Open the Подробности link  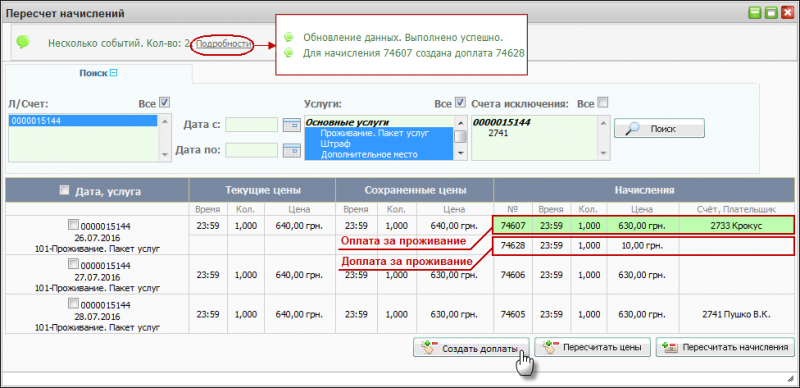coord(223,44)
